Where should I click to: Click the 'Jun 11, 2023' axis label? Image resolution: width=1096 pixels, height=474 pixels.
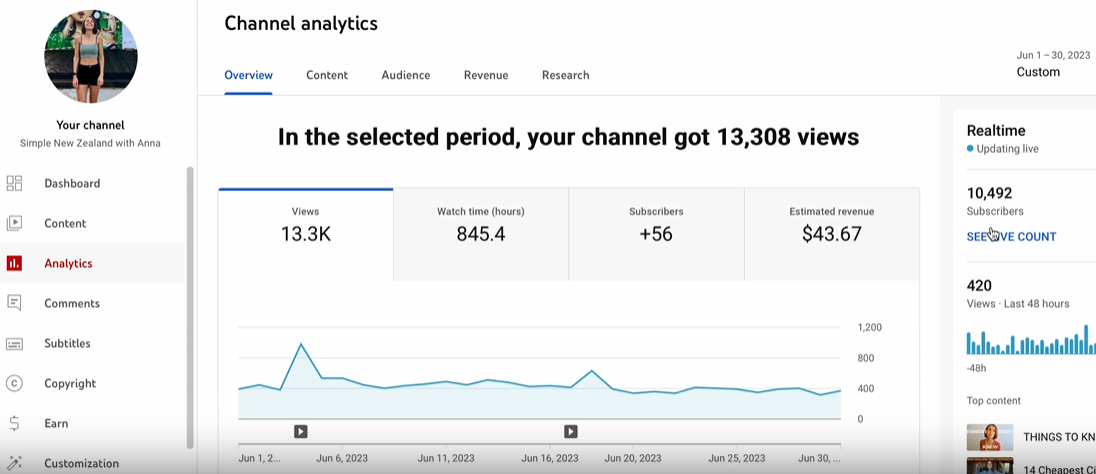(x=446, y=459)
